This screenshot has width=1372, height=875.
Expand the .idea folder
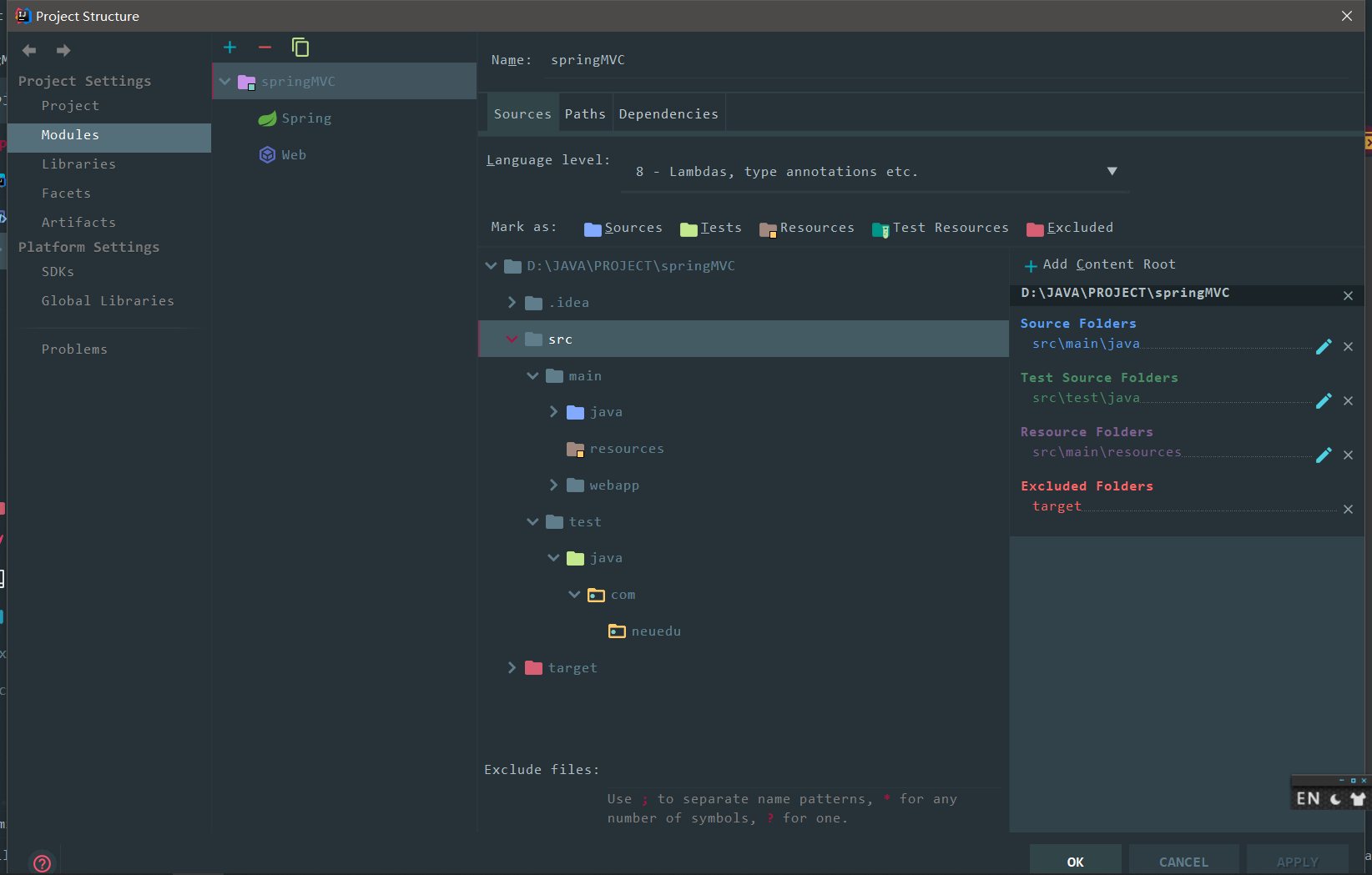coord(512,303)
